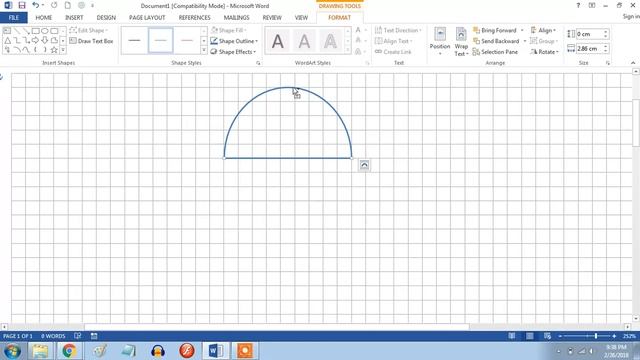The image size is (640, 360).
Task: Apply the first black WordArt style
Action: (278, 41)
